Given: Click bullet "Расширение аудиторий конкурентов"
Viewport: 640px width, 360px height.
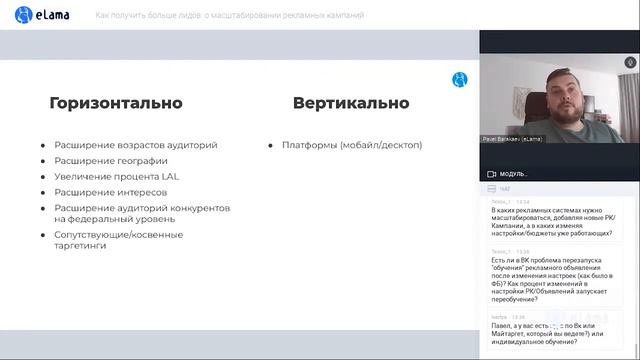Looking at the screenshot, I should [x=142, y=213].
